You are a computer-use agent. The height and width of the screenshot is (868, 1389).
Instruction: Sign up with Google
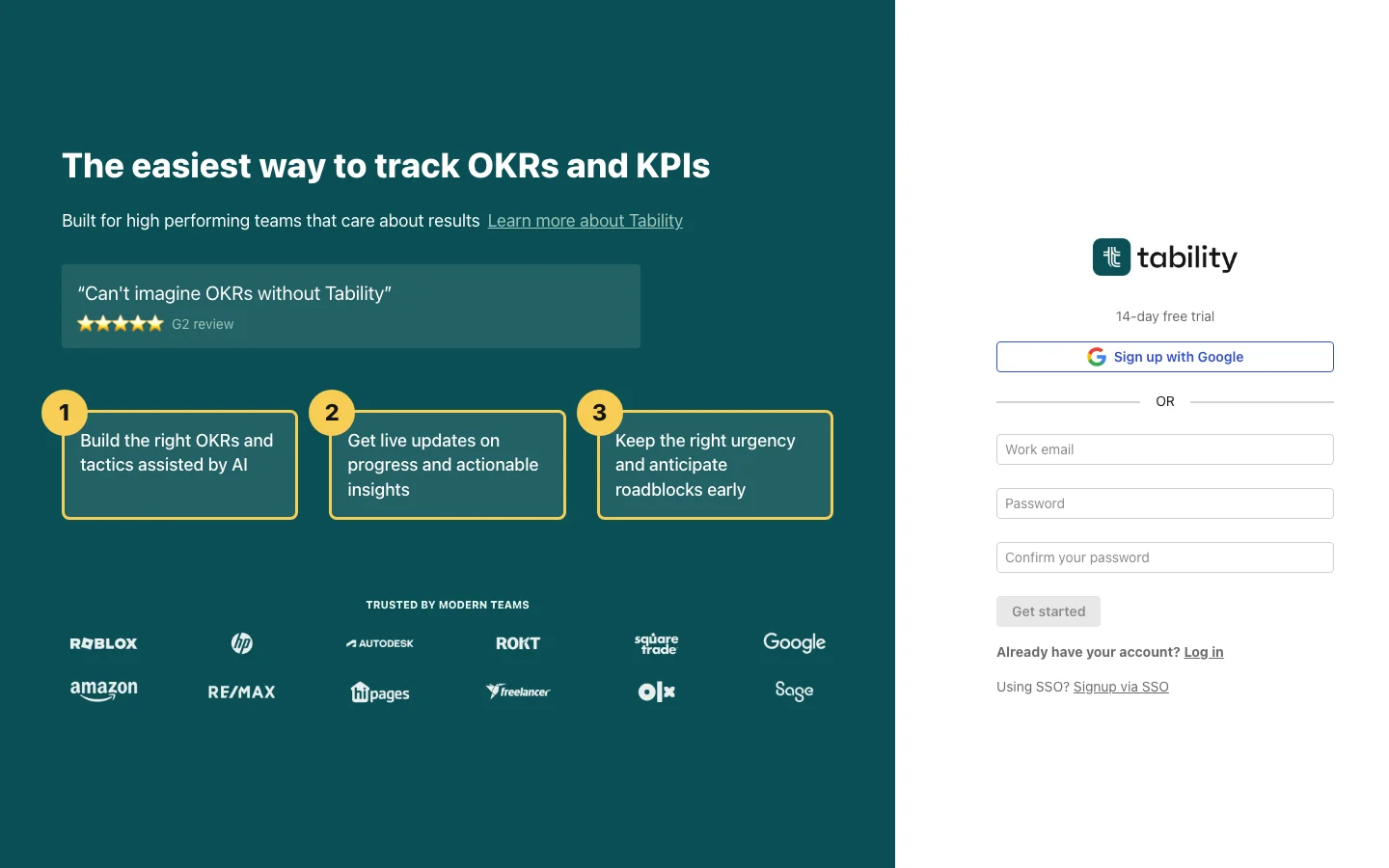(1165, 357)
